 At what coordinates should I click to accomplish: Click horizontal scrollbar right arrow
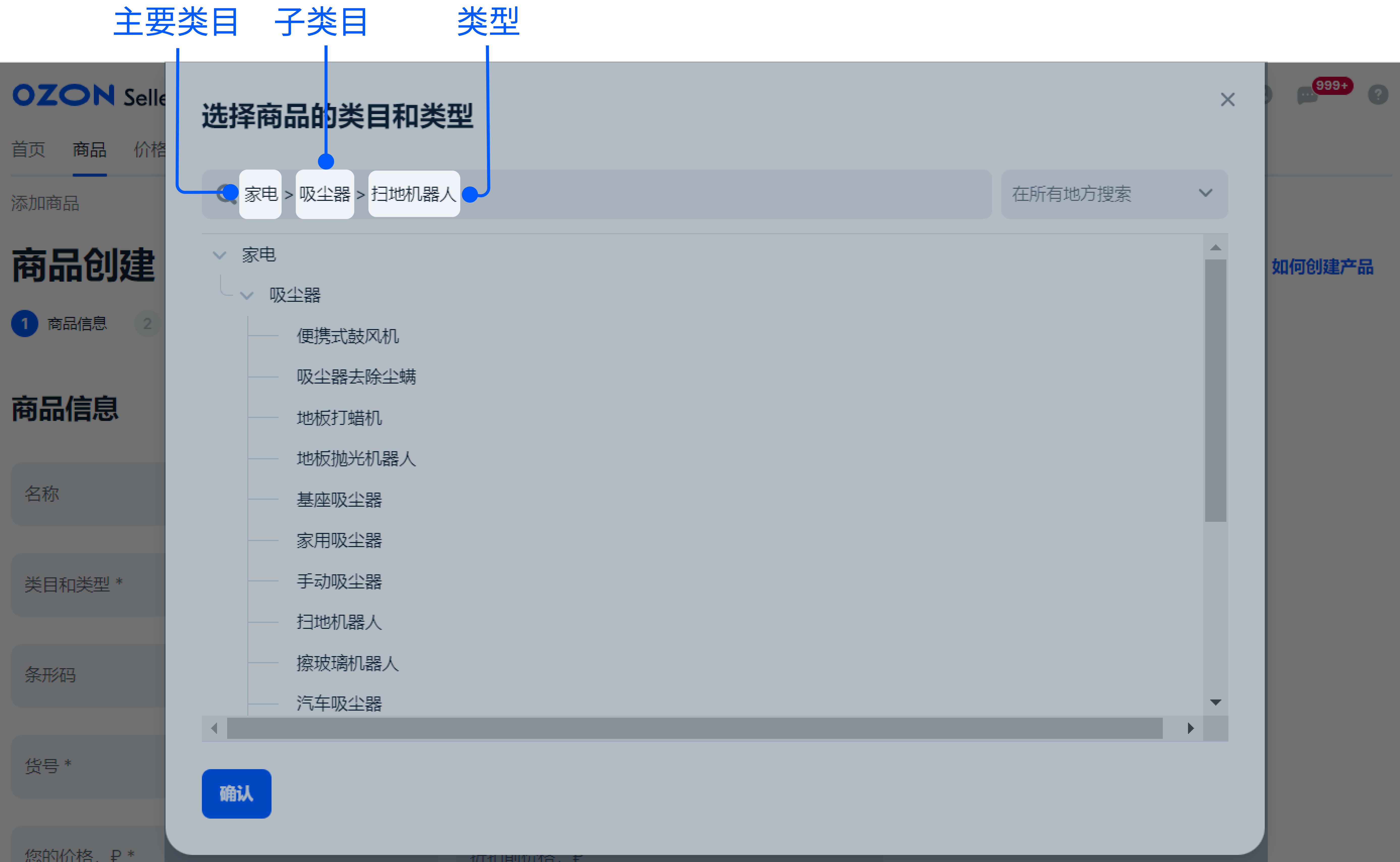coord(1190,728)
